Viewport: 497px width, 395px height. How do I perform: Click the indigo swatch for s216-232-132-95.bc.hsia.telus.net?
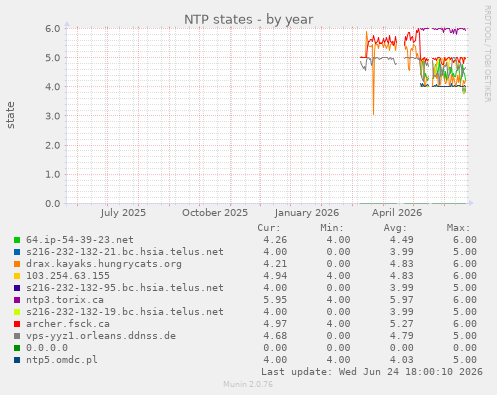[x=17, y=288]
